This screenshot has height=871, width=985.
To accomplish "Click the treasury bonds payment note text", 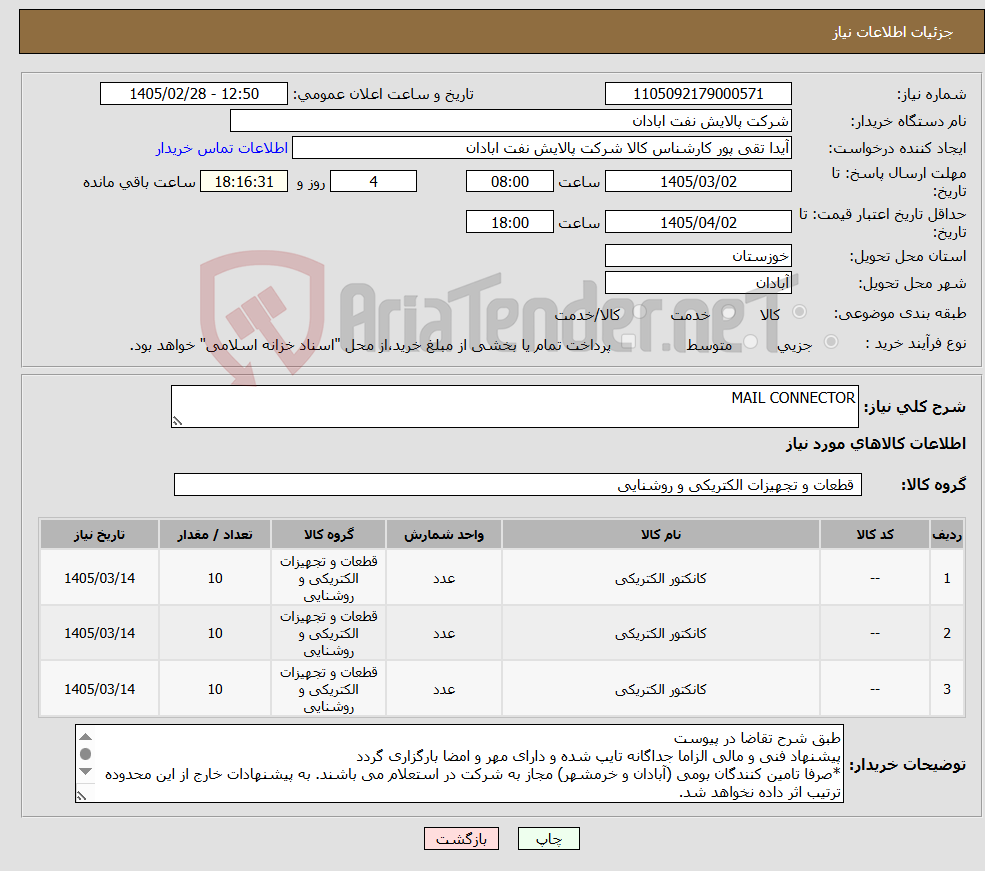I will [x=370, y=345].
